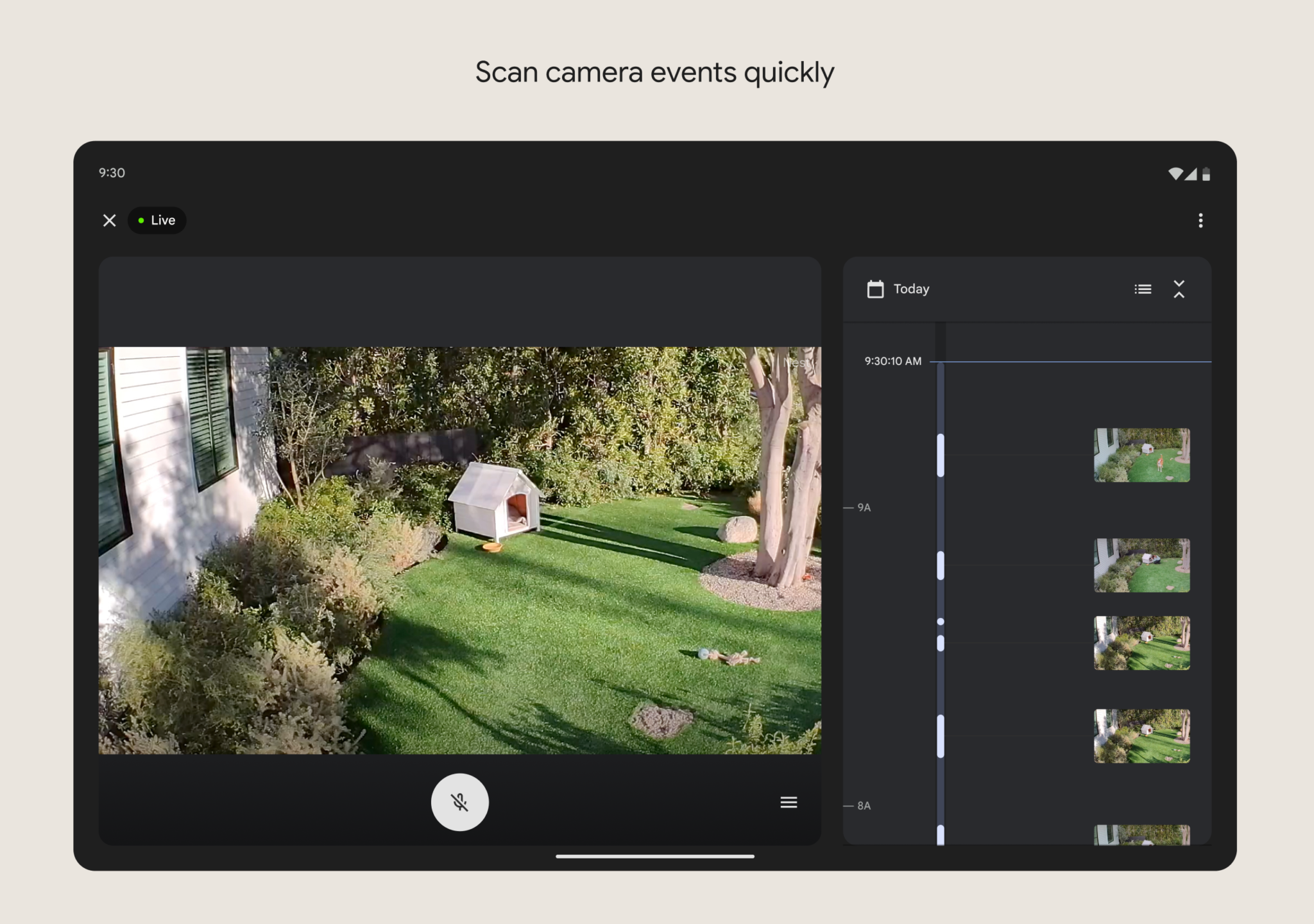The image size is (1314, 924).
Task: Open fourth event thumbnail above 8A
Action: pyautogui.click(x=1141, y=736)
